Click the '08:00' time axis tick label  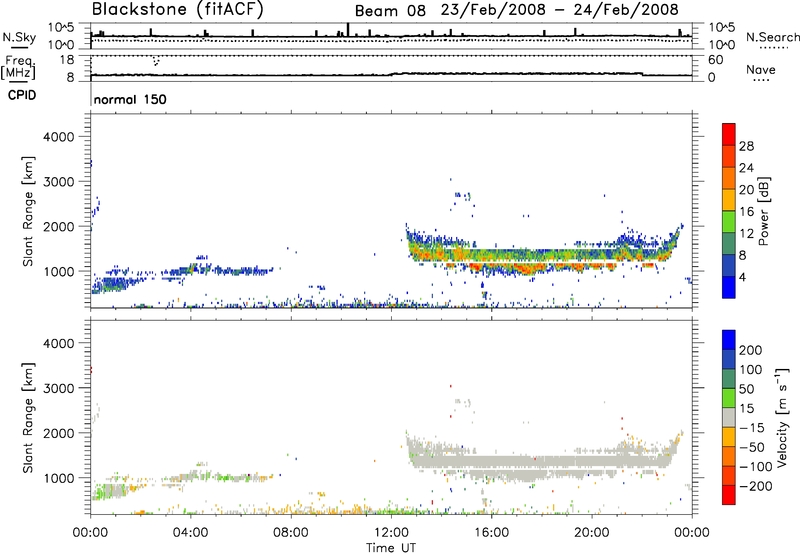click(291, 533)
